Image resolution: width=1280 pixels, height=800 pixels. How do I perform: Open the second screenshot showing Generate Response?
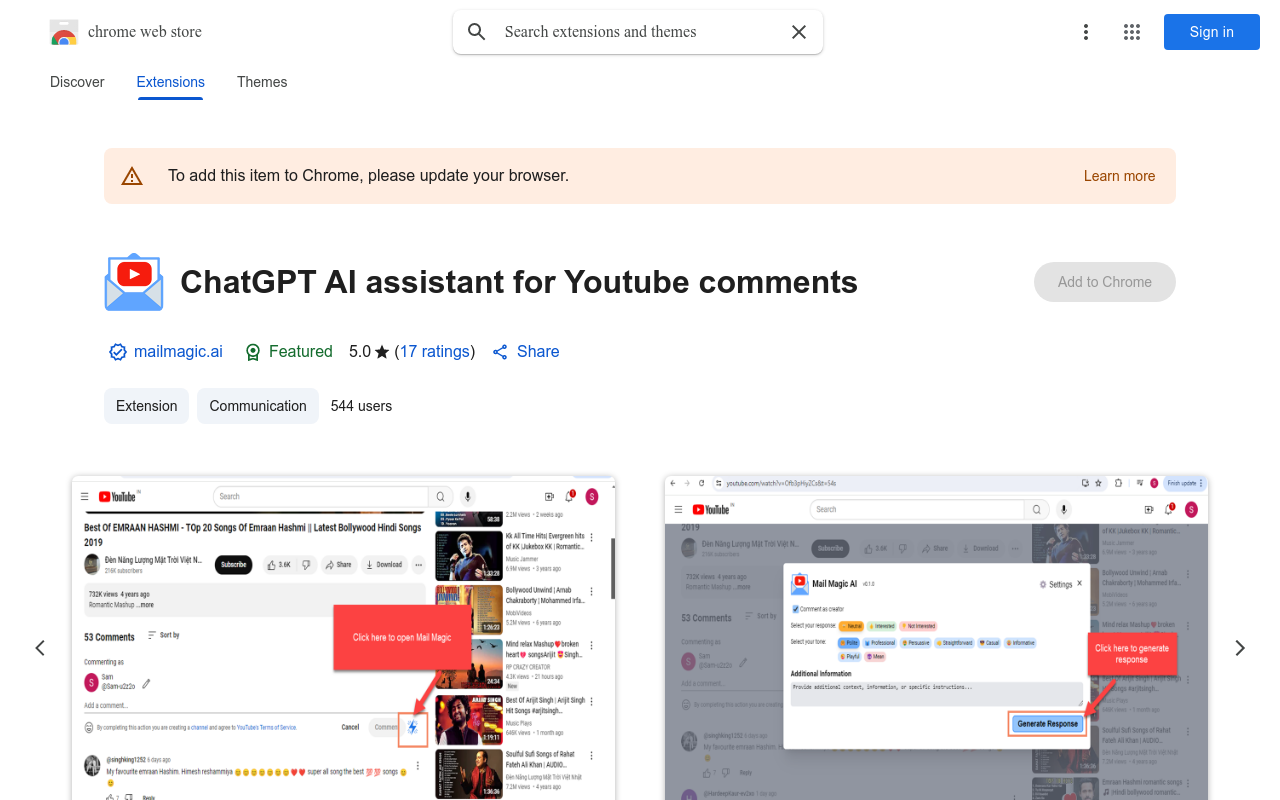[x=936, y=638]
